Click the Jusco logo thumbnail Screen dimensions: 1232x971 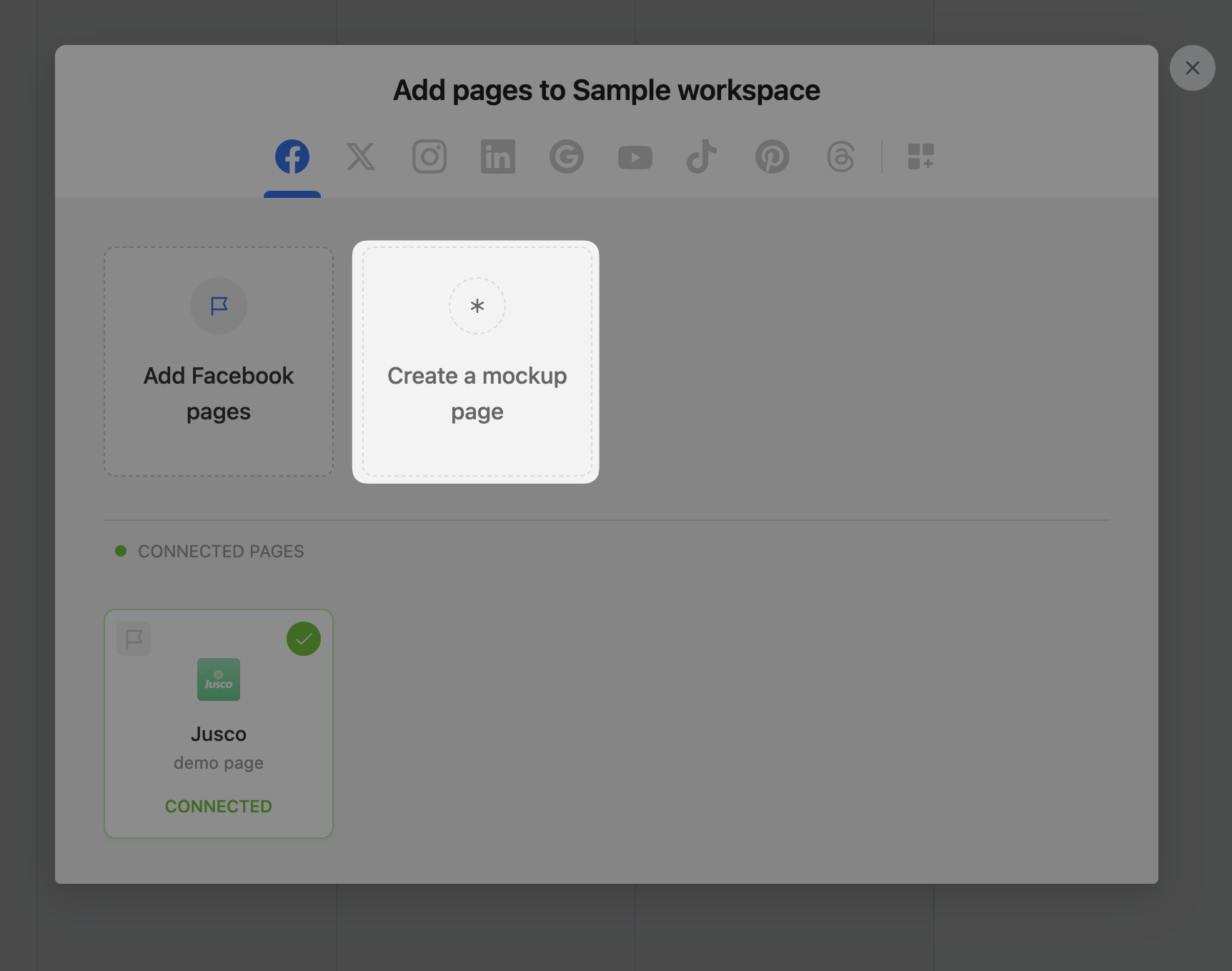219,679
